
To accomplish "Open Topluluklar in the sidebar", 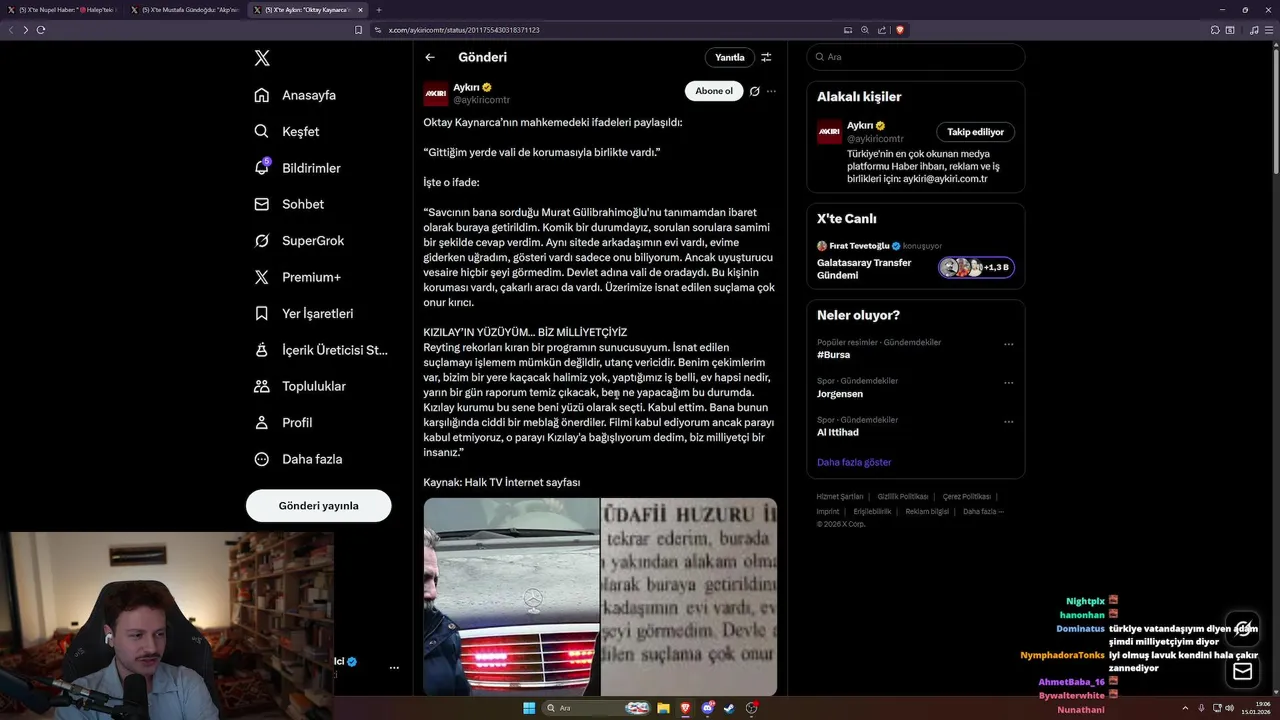I will [300, 386].
